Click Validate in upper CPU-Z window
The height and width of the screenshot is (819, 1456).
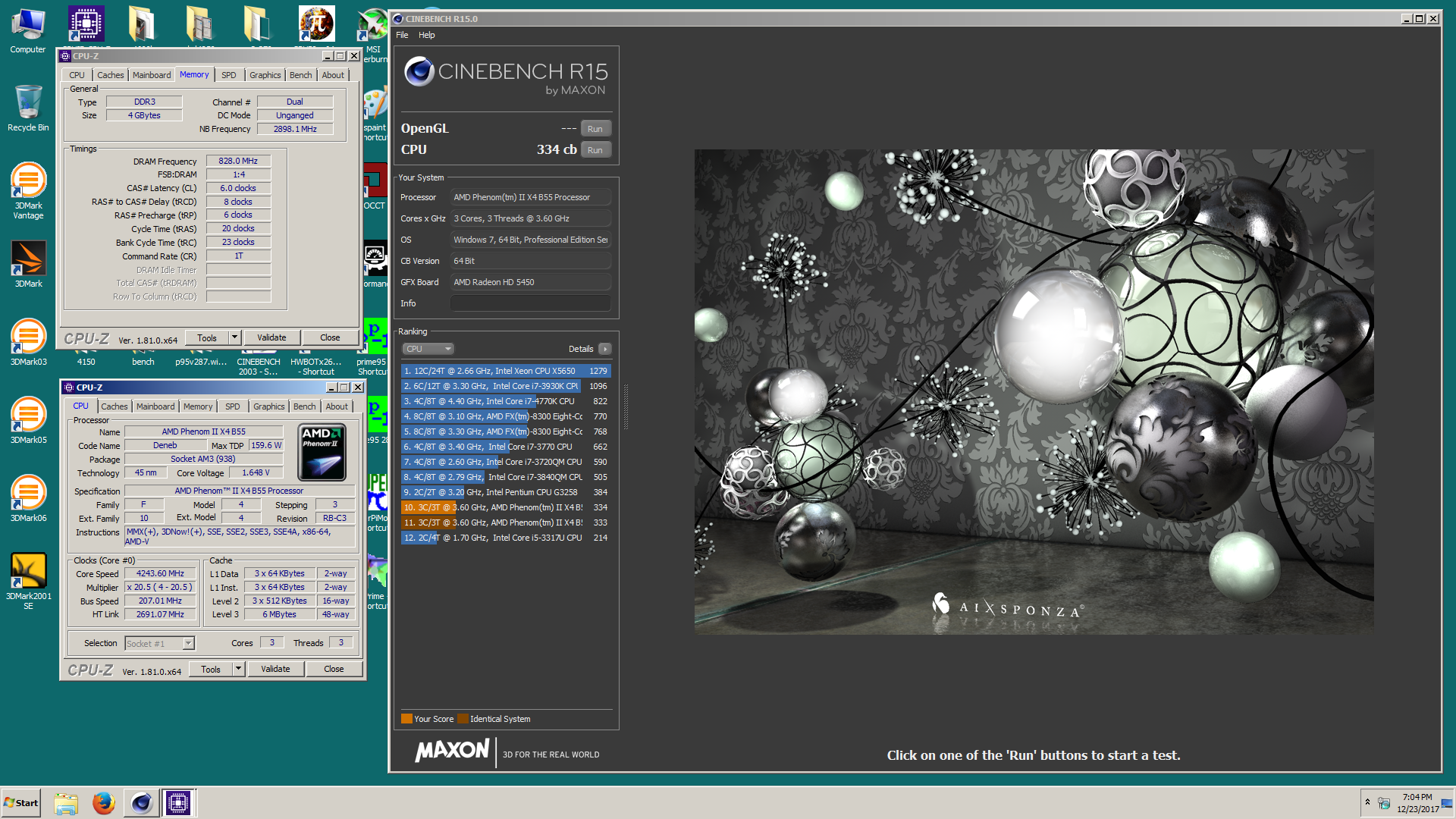[271, 337]
